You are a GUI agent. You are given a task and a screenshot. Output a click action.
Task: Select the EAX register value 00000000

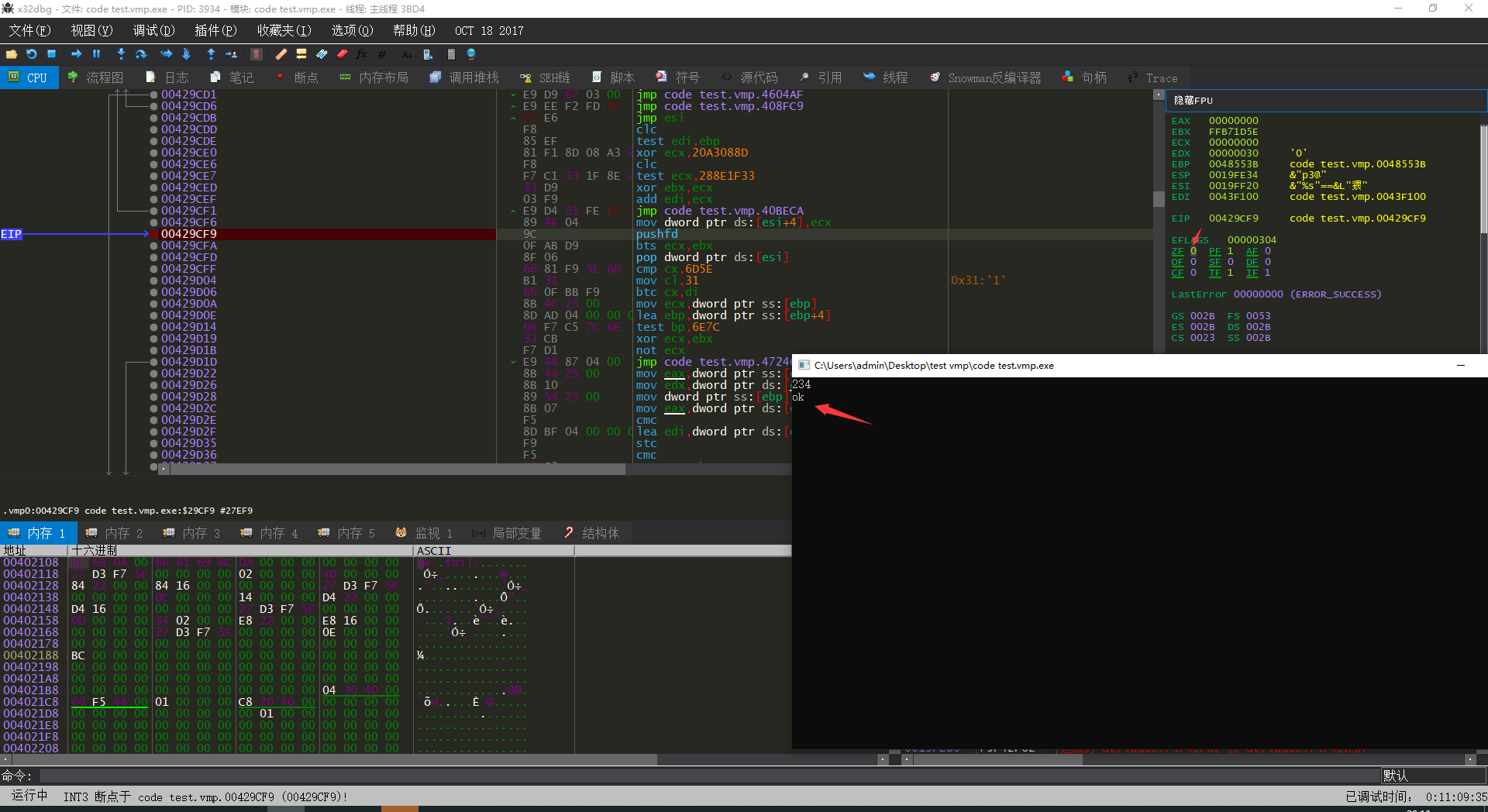coord(1233,121)
